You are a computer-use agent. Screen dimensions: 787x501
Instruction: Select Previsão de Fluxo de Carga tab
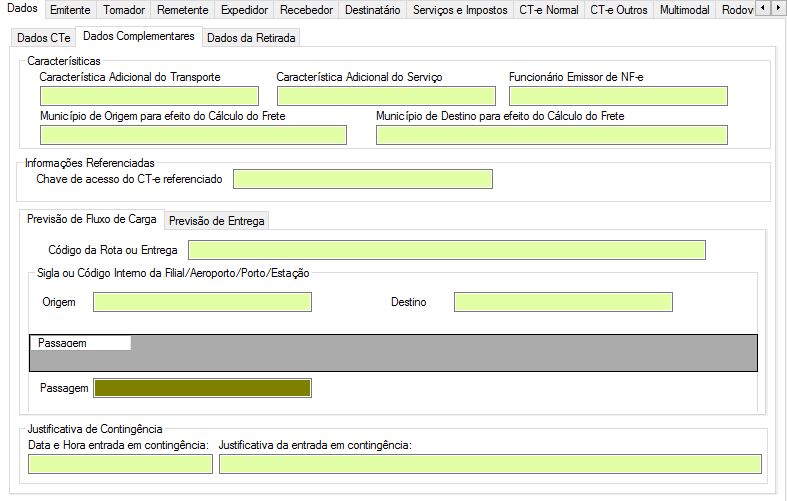[x=92, y=219]
